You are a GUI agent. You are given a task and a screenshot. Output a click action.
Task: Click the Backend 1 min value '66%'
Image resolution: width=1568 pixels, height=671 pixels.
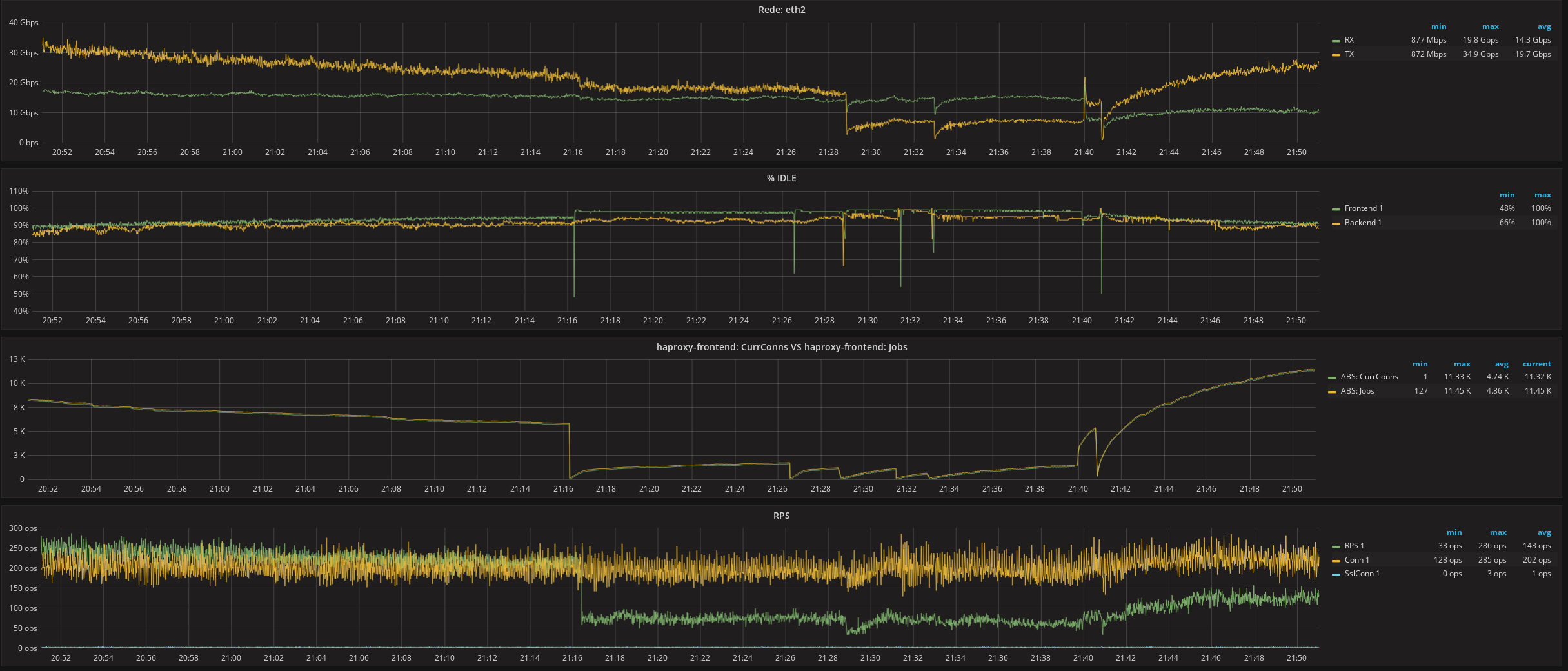pyautogui.click(x=1507, y=223)
